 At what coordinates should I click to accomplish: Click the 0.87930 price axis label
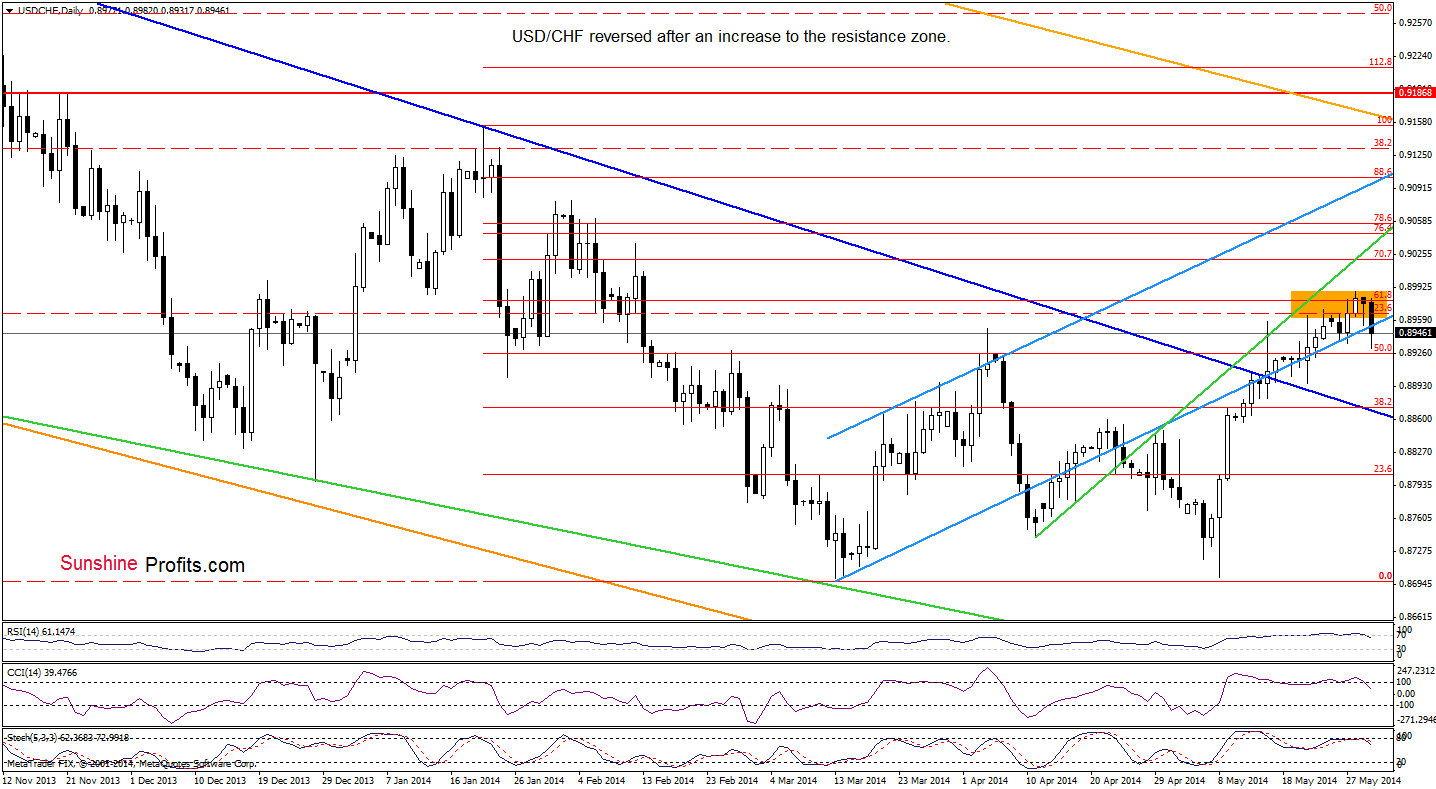point(1416,485)
